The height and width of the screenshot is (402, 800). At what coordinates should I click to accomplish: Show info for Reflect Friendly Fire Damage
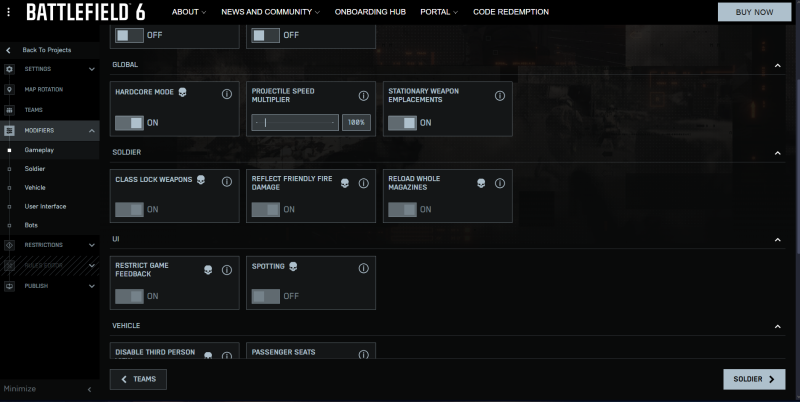tap(363, 183)
